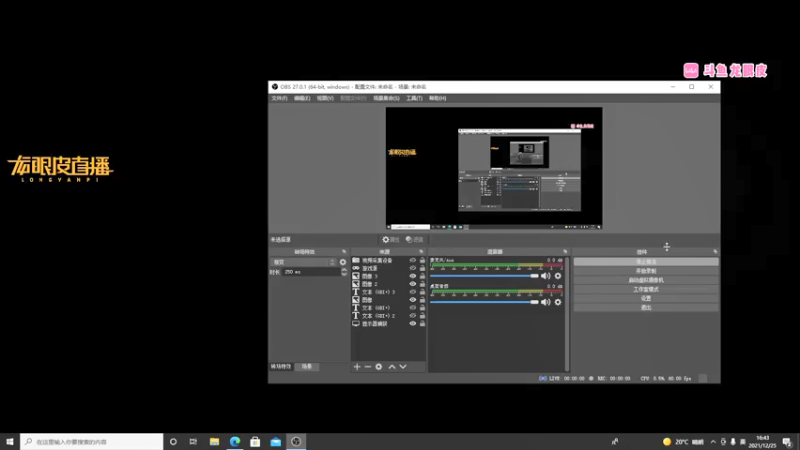Hide the 图像 3 source
800x450 pixels.
[413, 276]
